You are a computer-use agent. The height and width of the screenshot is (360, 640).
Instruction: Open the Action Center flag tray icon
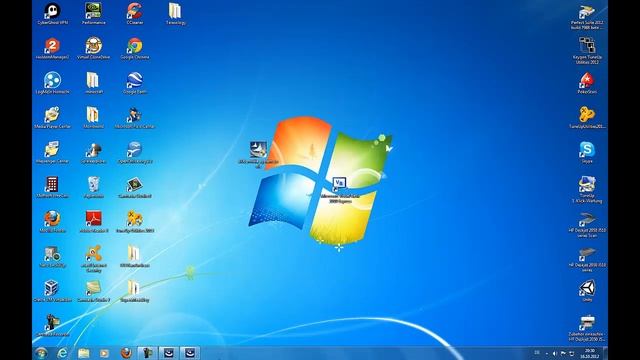click(x=563, y=353)
